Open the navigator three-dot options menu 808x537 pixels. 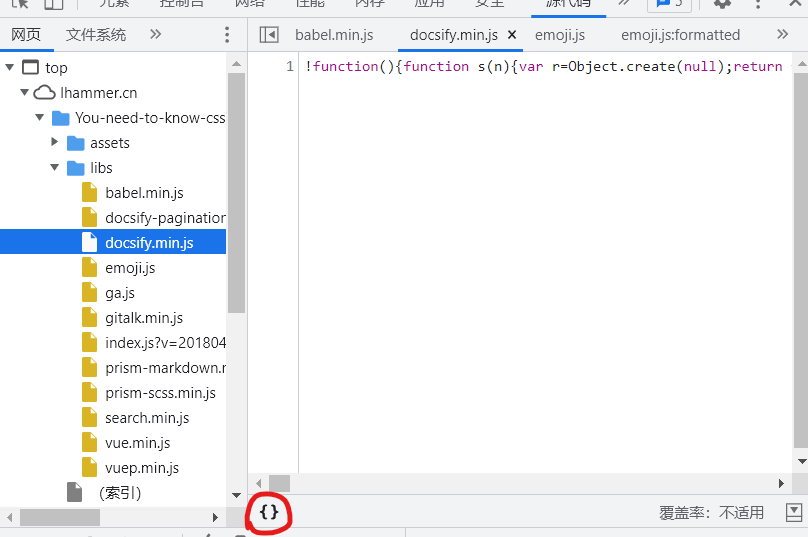(227, 35)
